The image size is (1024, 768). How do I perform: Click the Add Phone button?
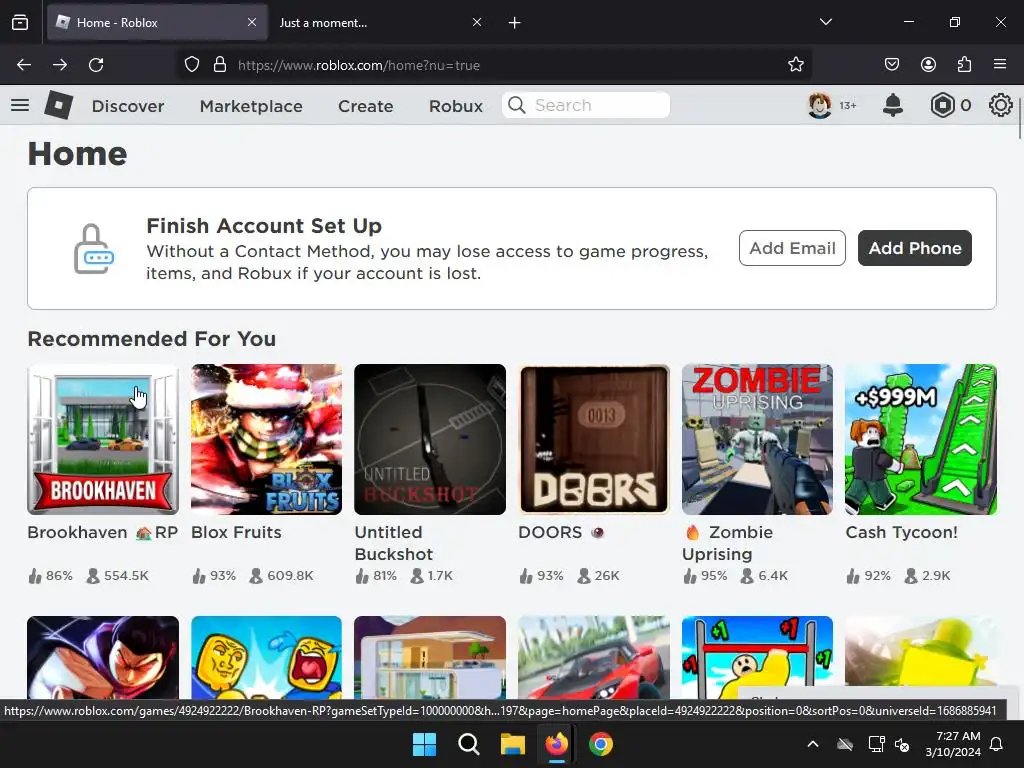(x=915, y=248)
